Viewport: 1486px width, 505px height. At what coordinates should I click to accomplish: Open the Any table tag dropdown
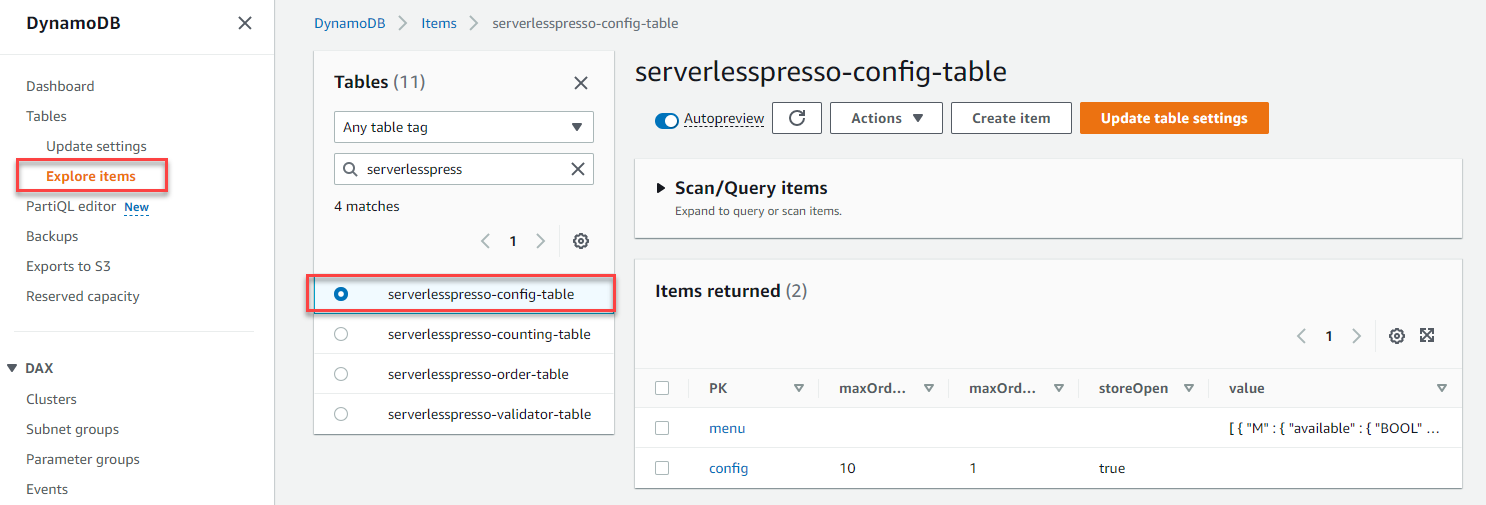coord(464,127)
